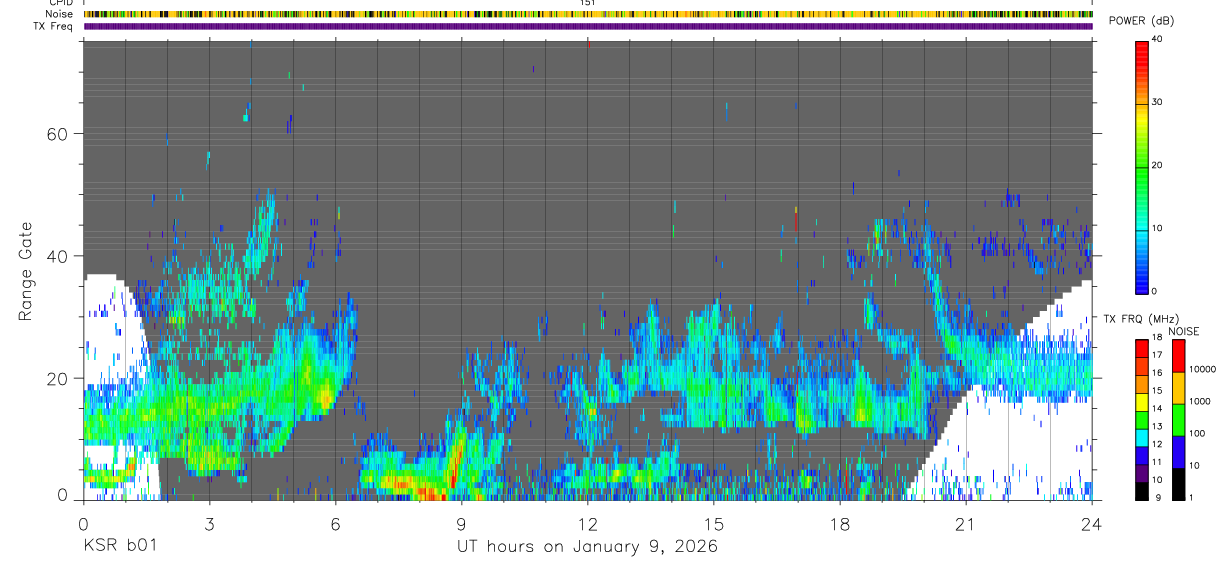The width and height of the screenshot is (1228, 567).
Task: Select the UT hours on January 9, 2026 title
Action: pyautogui.click(x=587, y=546)
